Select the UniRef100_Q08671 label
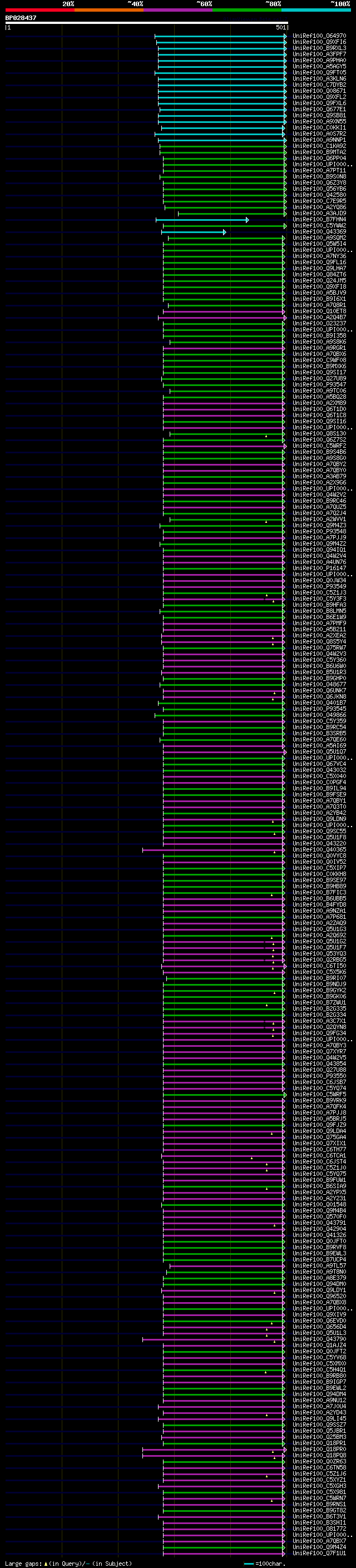356x1568 pixels. pyautogui.click(x=319, y=91)
